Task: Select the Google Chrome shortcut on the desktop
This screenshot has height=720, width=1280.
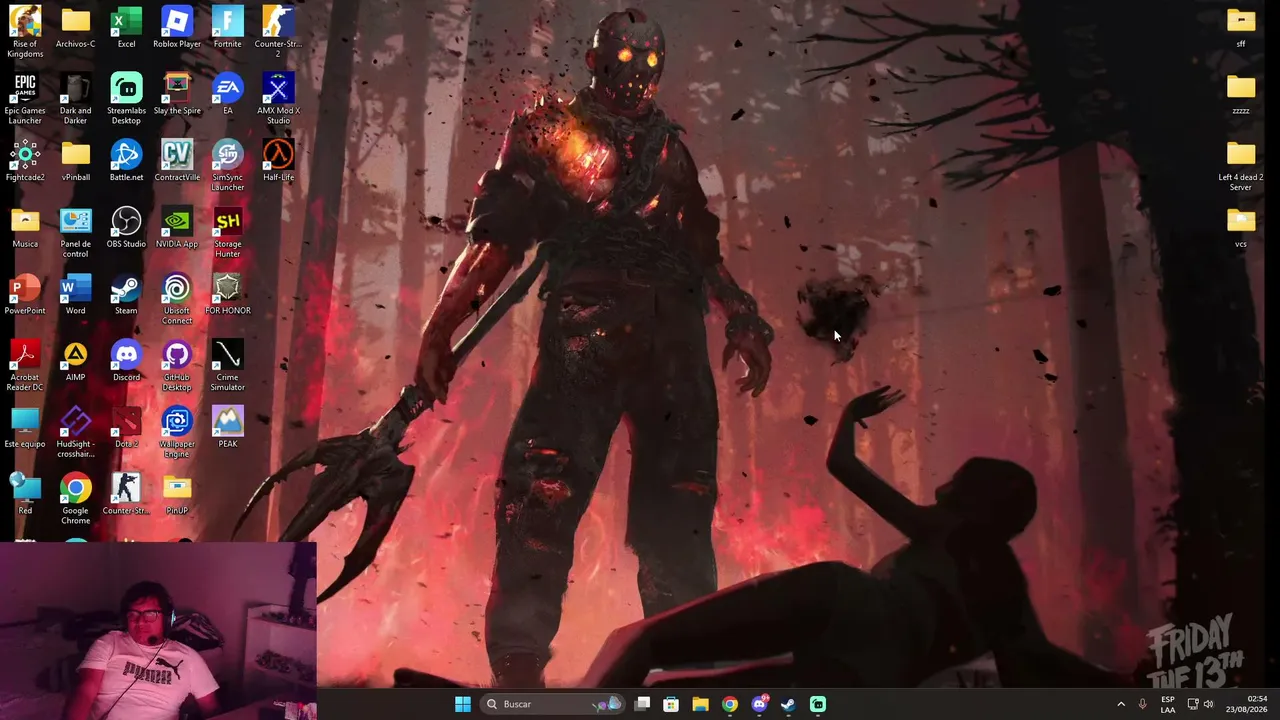Action: click(x=76, y=499)
